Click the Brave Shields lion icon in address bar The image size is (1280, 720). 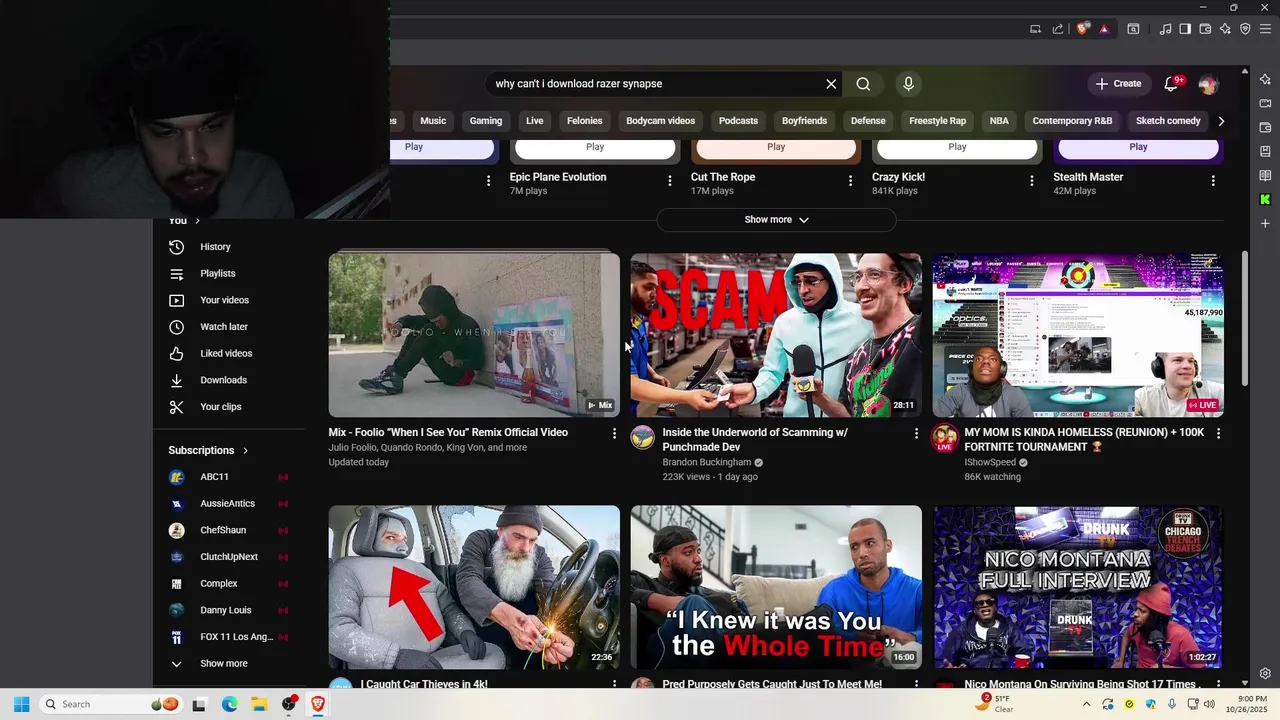[x=1083, y=29]
